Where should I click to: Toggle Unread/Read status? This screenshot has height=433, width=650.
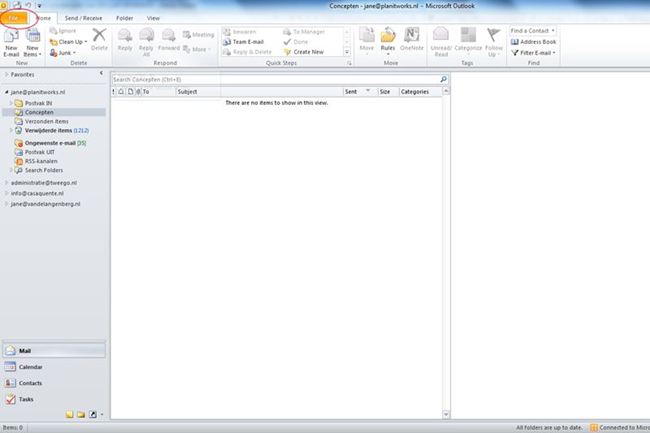(x=441, y=42)
